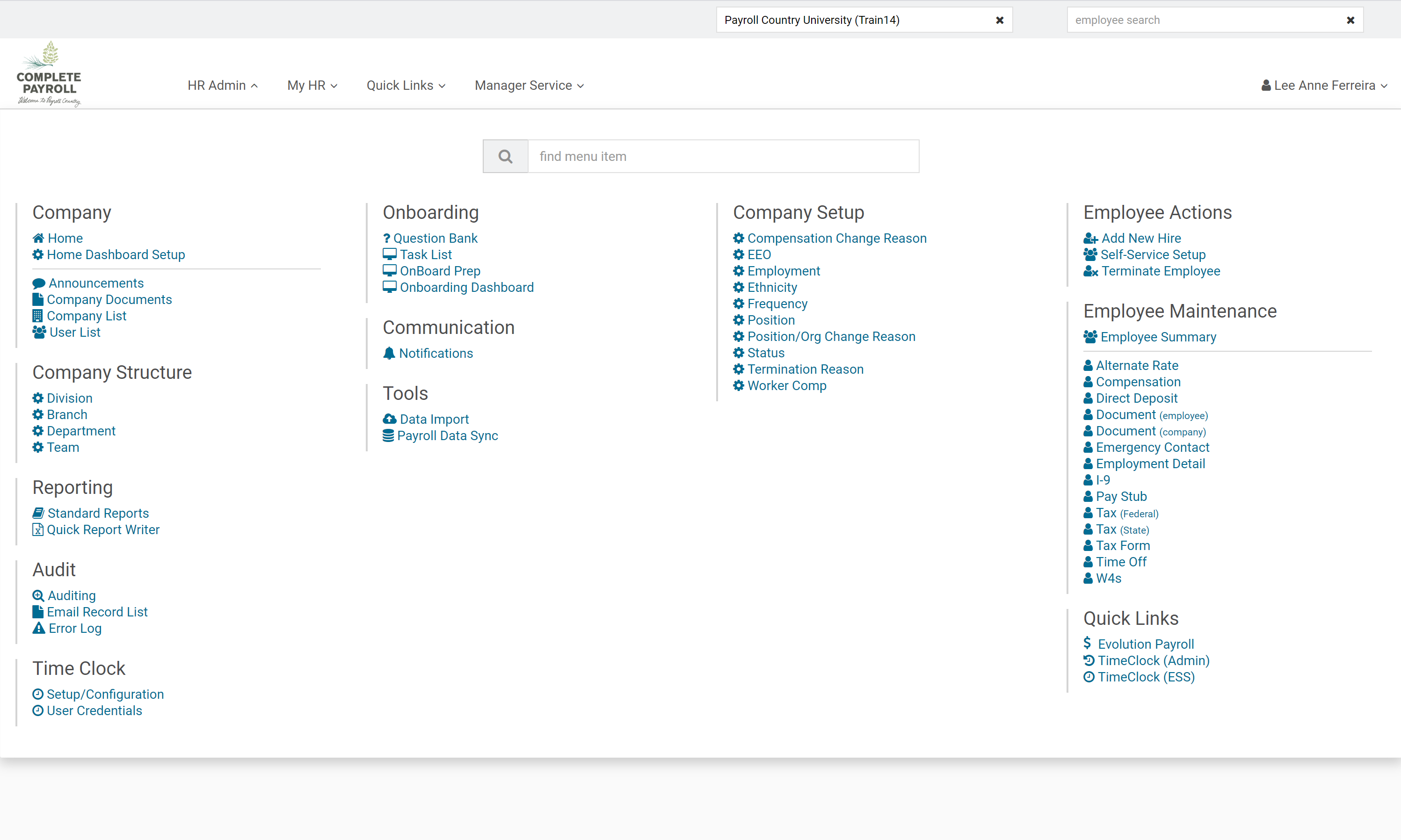Open Document (employee) link
This screenshot has height=840, width=1401.
pos(1152,415)
